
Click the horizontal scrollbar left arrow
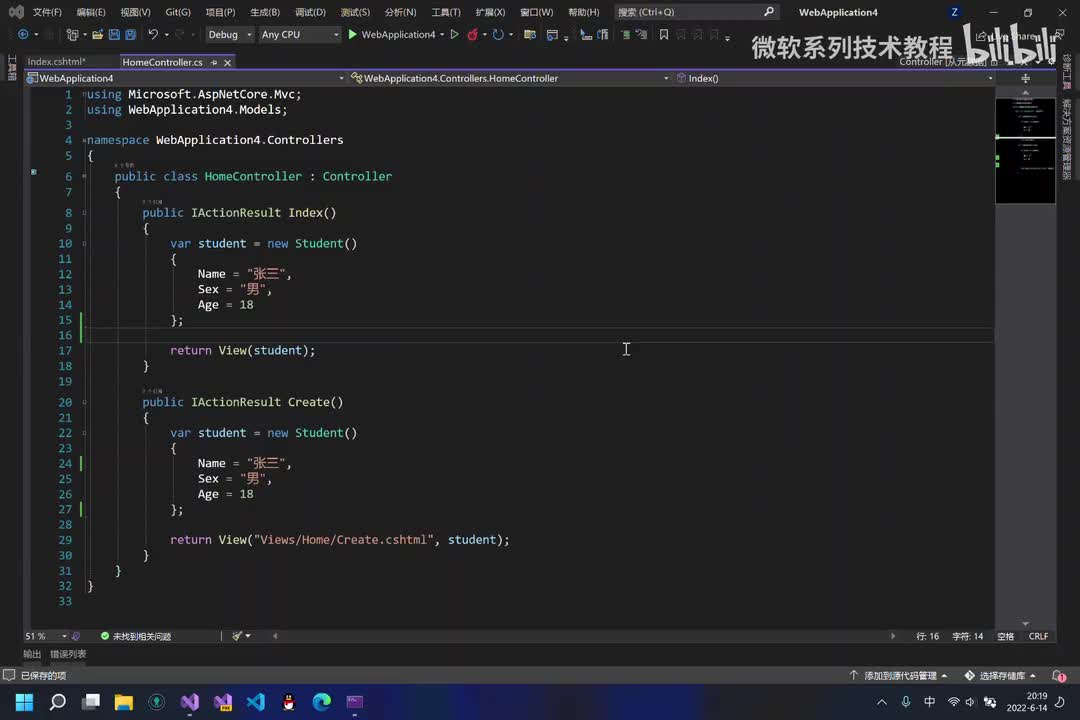tap(276, 636)
